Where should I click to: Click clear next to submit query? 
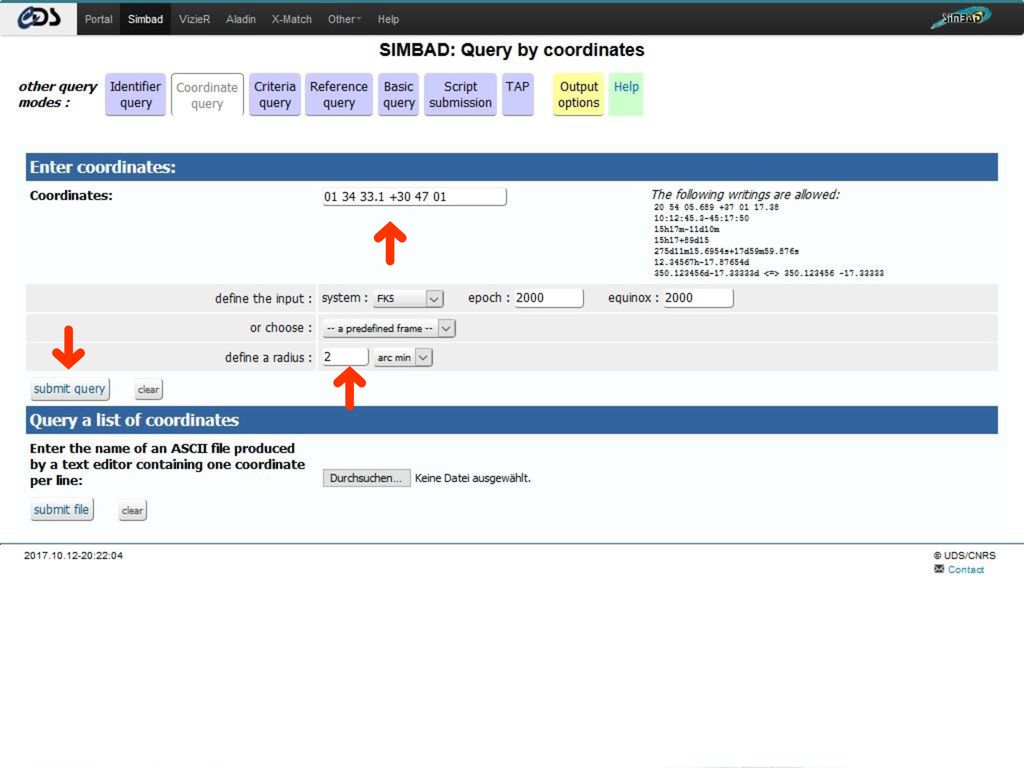point(148,390)
